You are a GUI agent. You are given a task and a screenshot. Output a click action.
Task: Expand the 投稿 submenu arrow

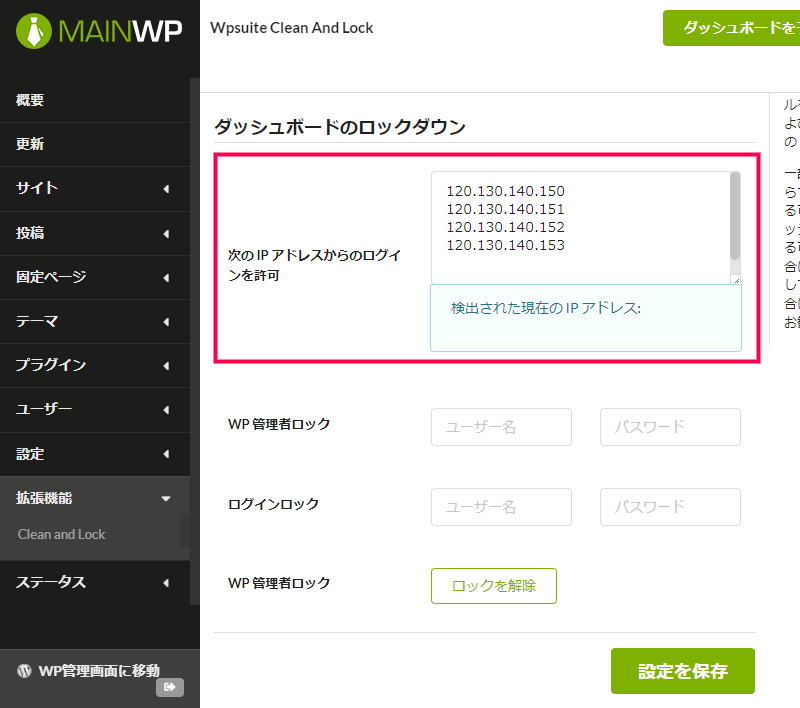click(x=166, y=234)
